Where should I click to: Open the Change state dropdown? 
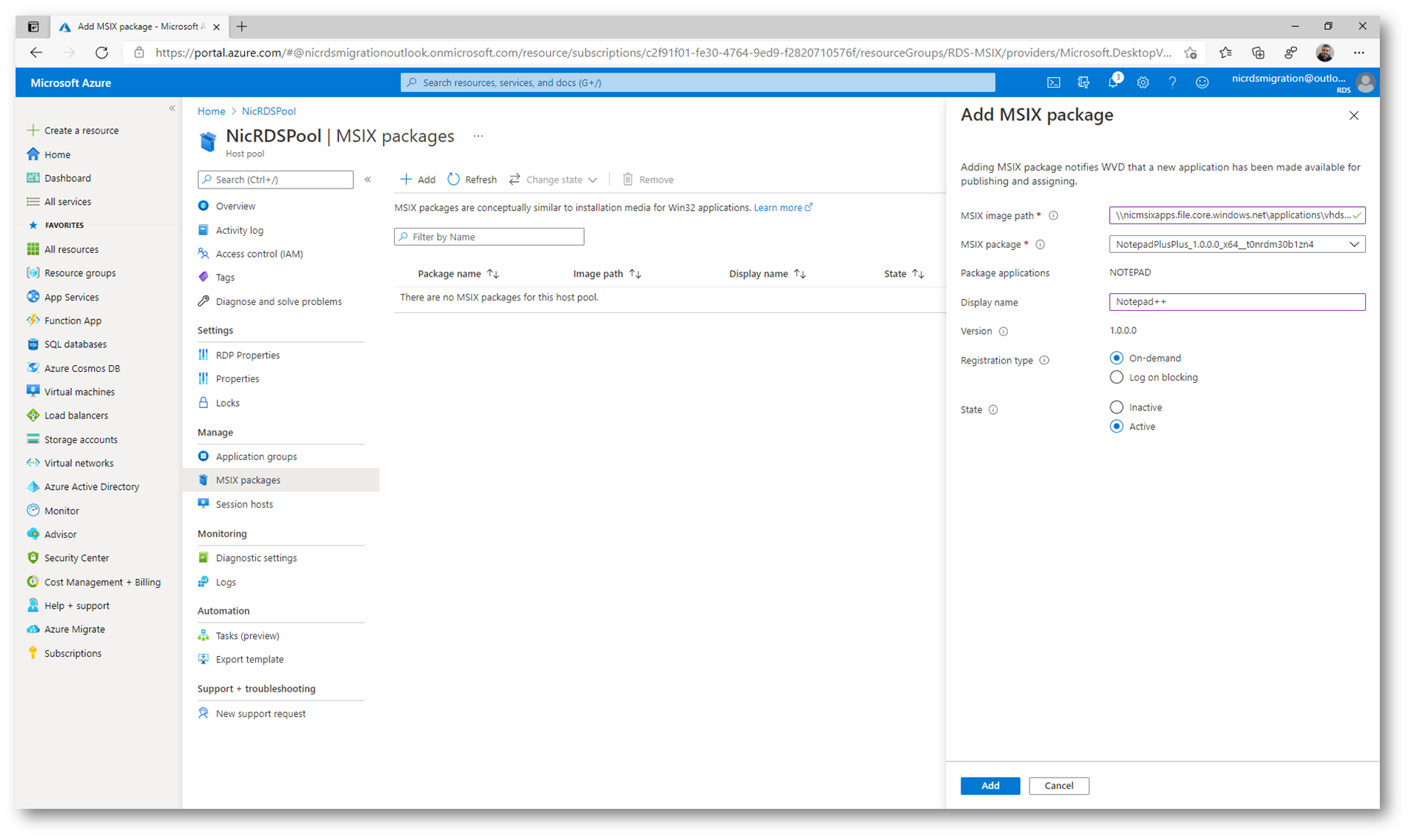click(554, 180)
